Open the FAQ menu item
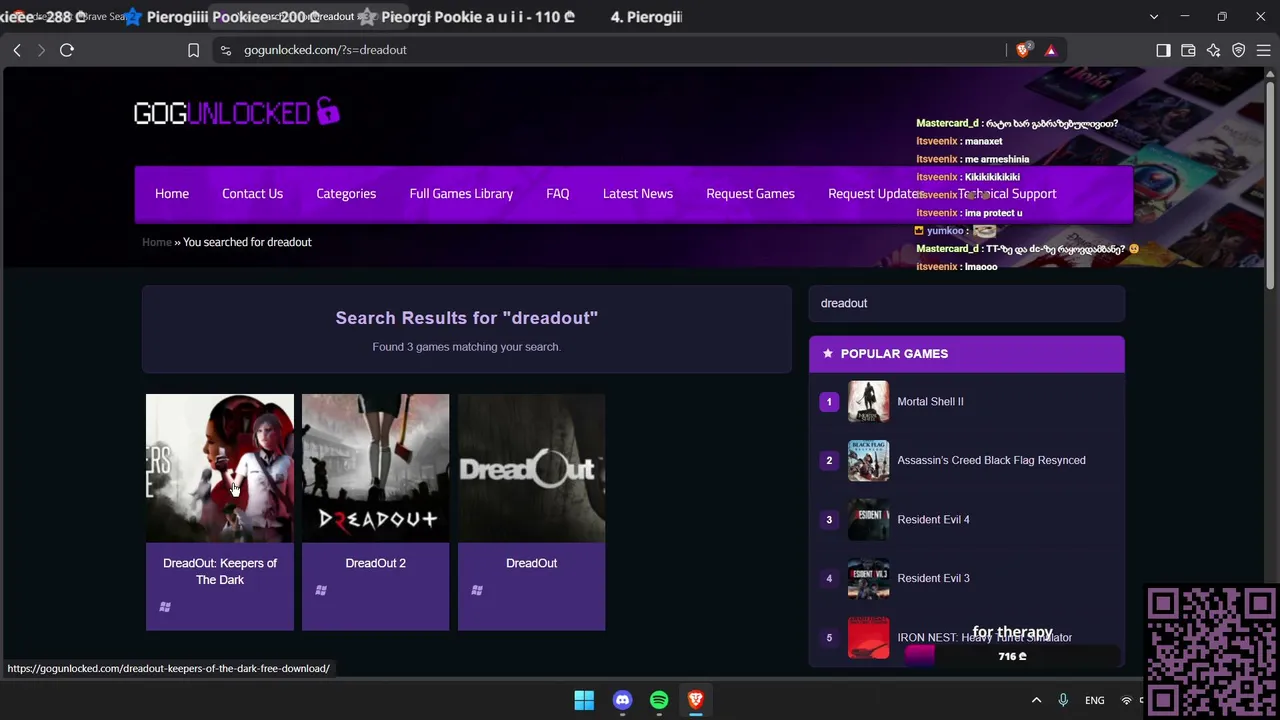 click(558, 194)
